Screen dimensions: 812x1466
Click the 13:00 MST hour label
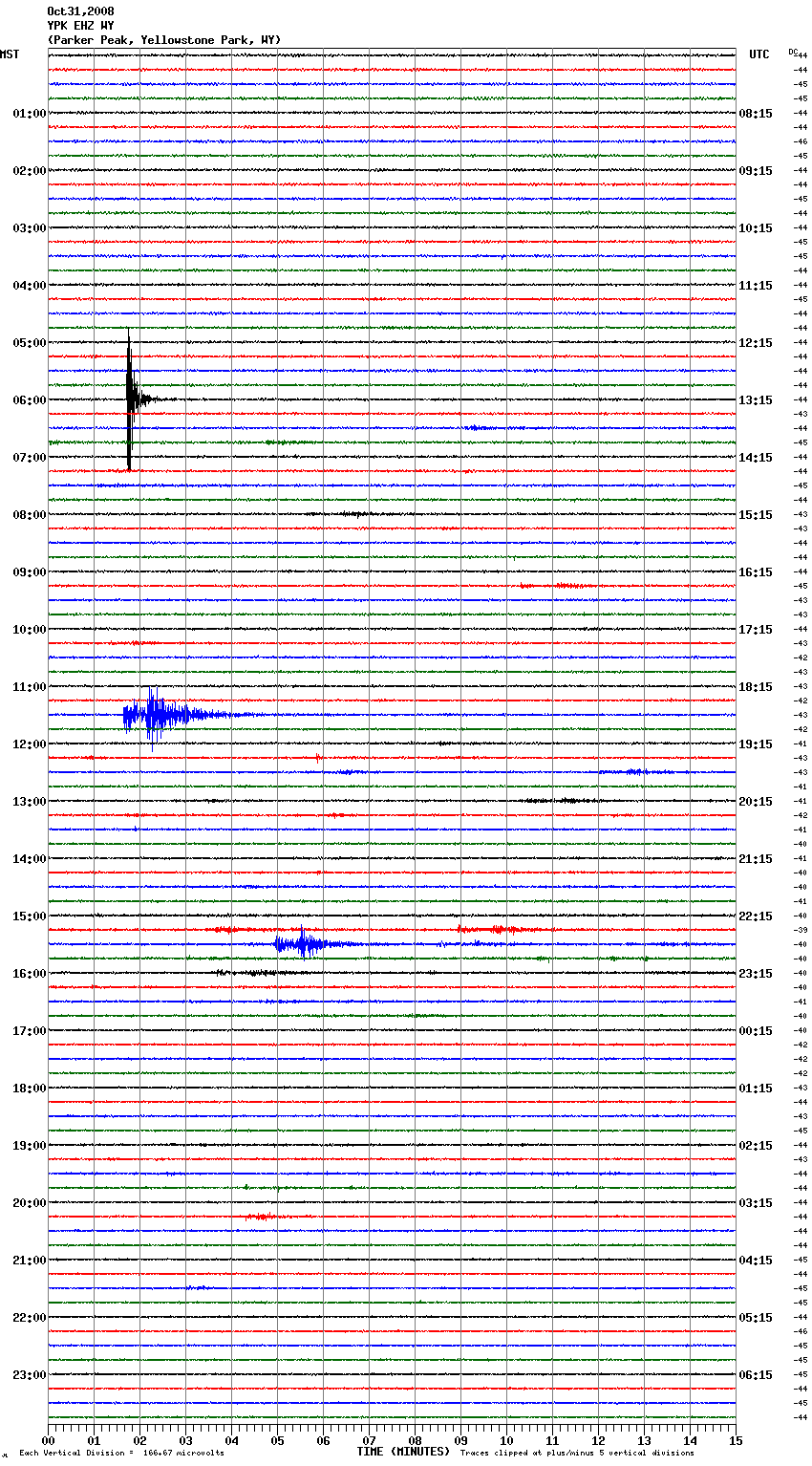point(30,802)
